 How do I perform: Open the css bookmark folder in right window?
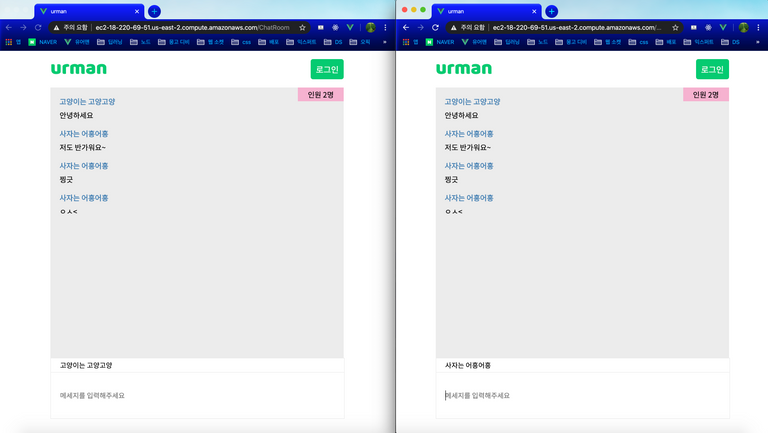click(x=638, y=42)
